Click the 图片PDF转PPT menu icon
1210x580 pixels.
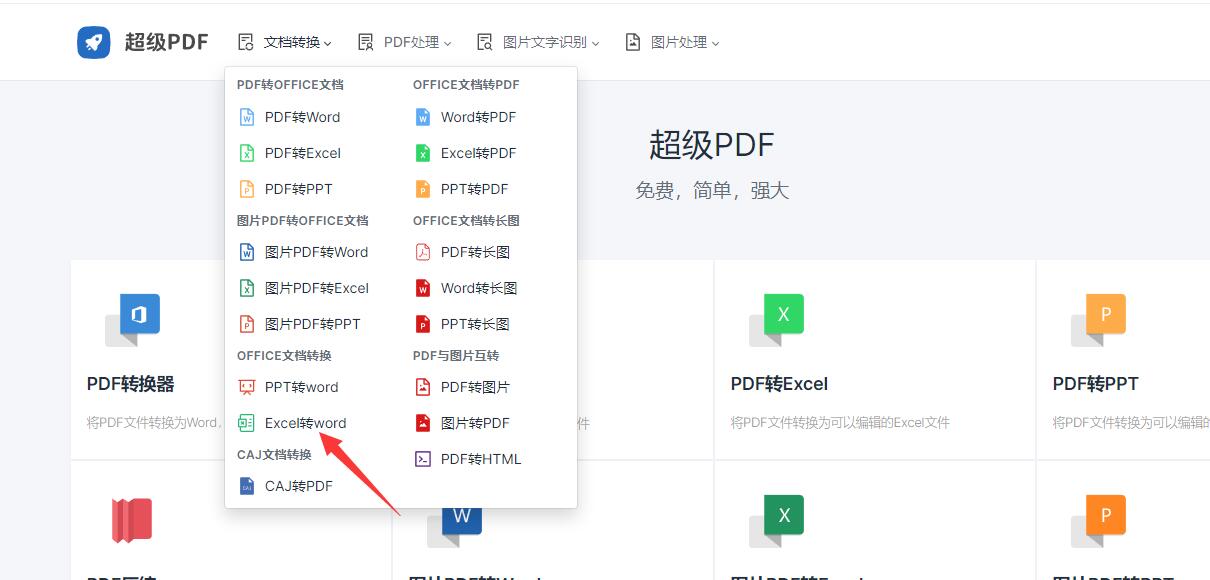247,324
